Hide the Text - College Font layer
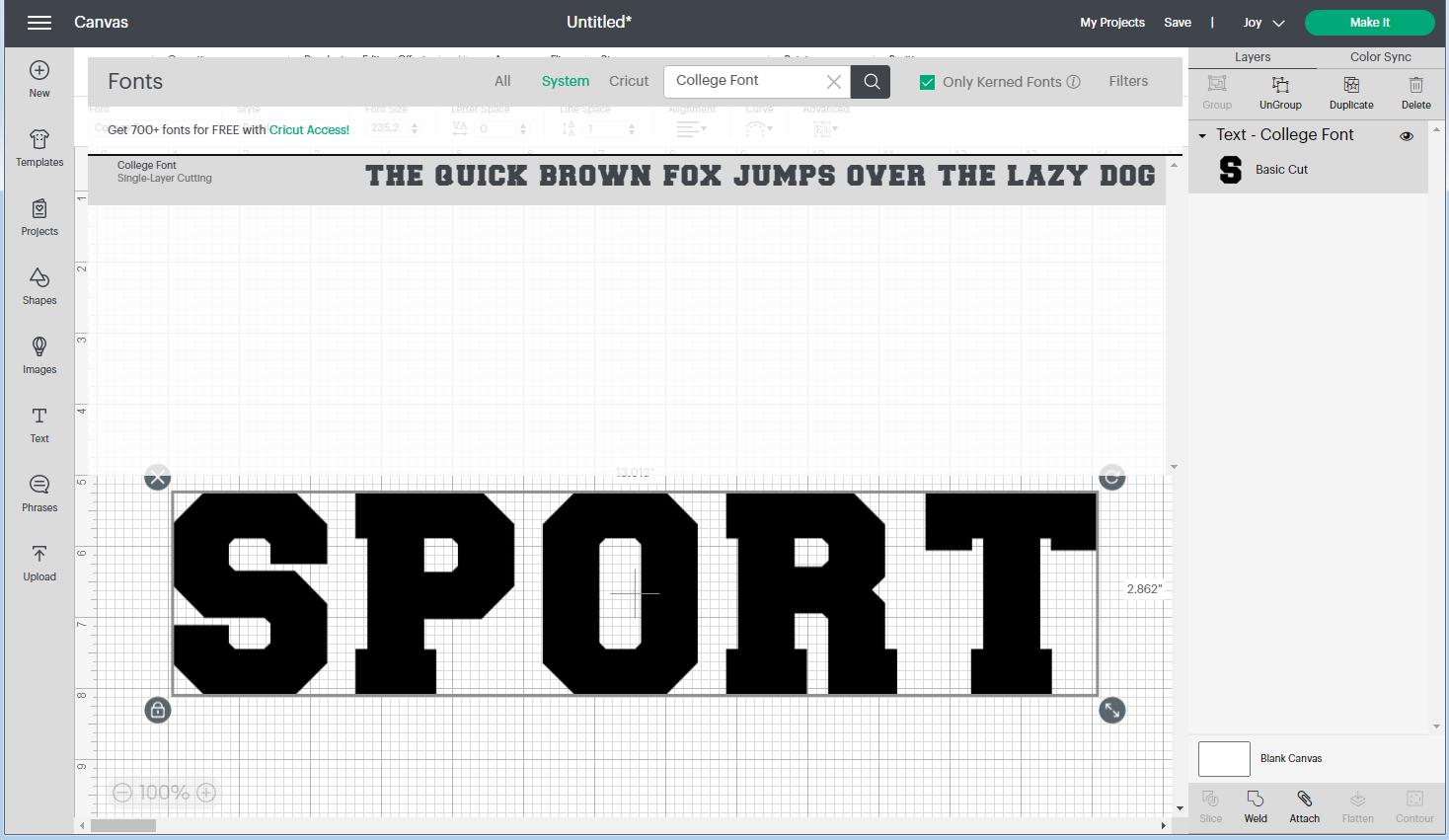The height and width of the screenshot is (840, 1449). click(1407, 136)
